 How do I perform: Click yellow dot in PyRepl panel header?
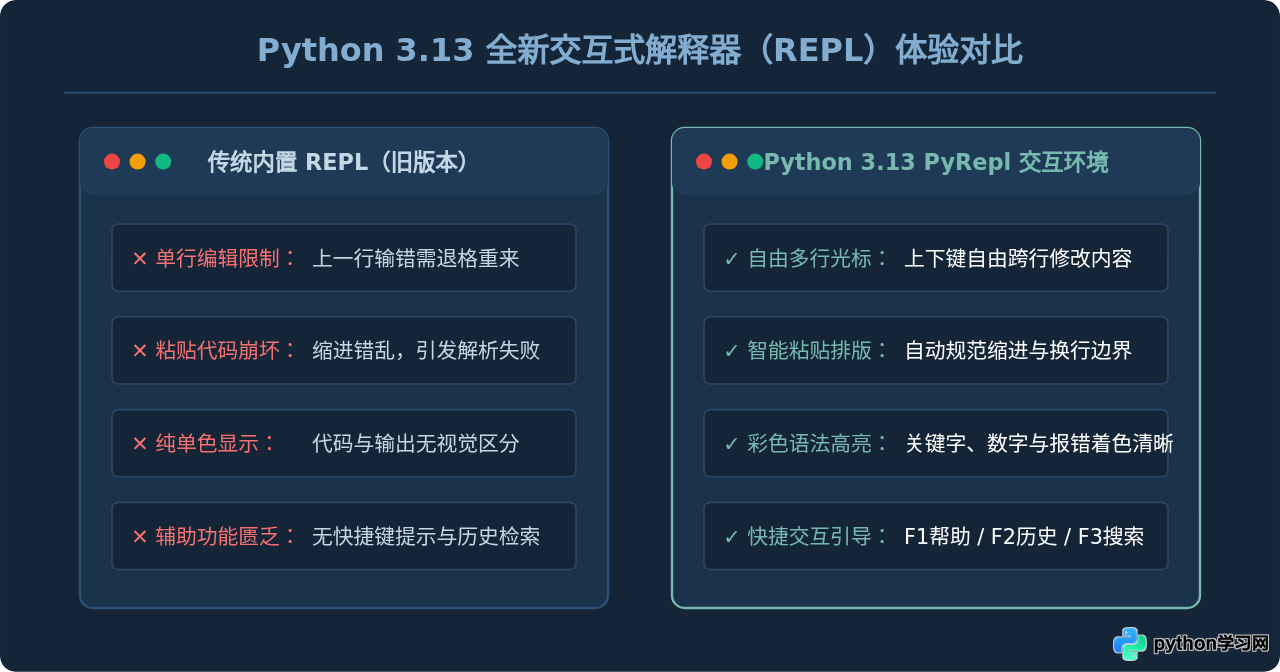[x=730, y=162]
